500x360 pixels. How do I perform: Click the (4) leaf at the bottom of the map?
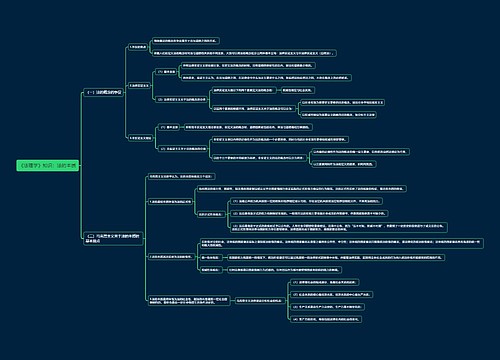tap(326, 319)
